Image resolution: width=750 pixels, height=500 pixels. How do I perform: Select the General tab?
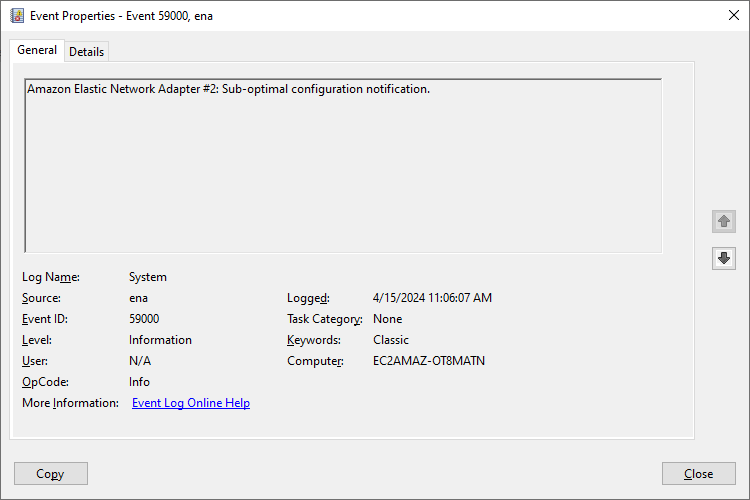click(37, 51)
